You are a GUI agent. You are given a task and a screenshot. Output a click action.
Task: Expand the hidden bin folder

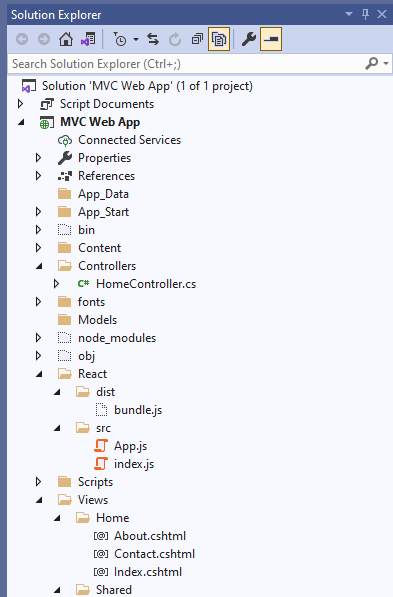[x=38, y=230]
